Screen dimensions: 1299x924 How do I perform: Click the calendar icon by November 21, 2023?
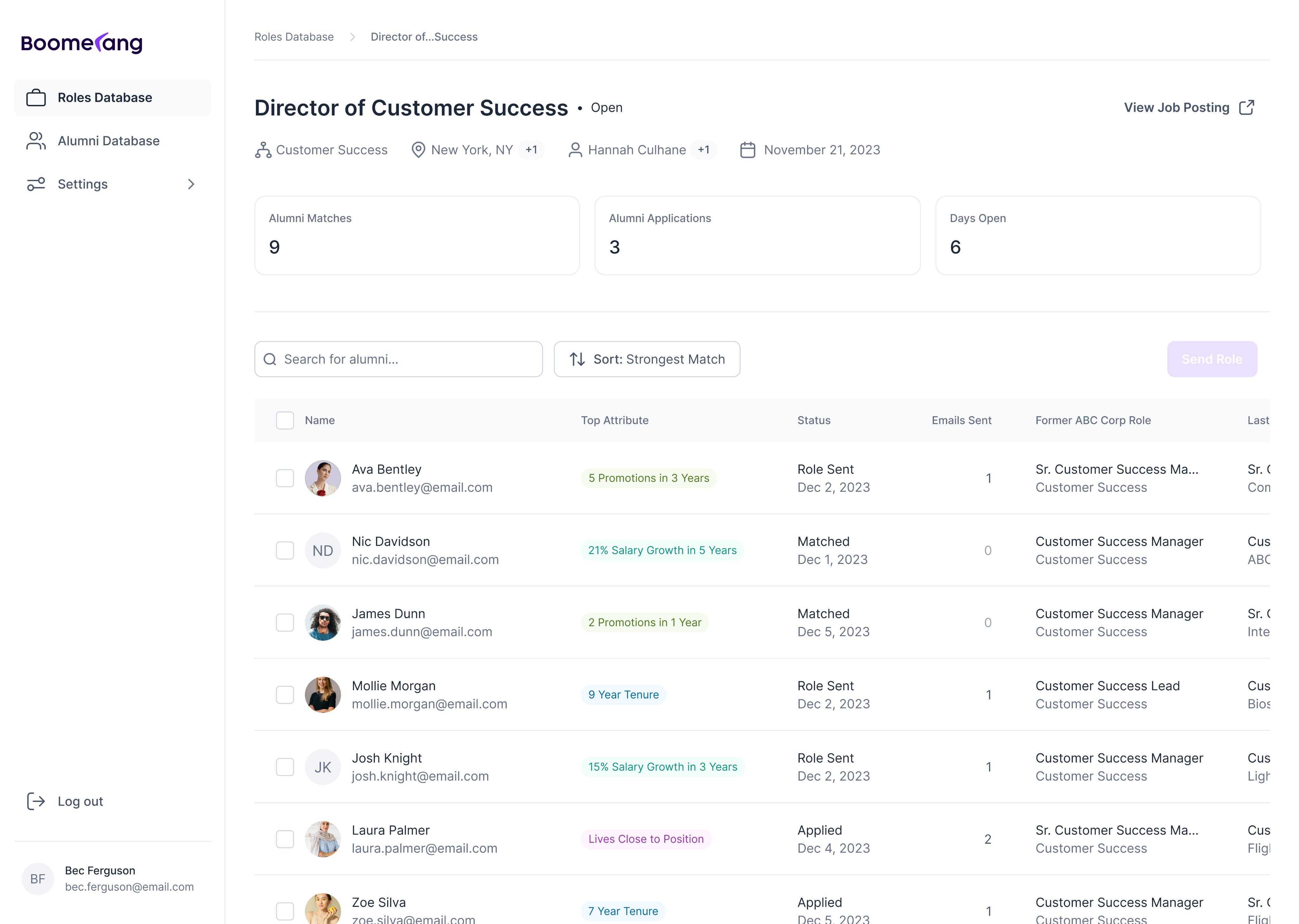[x=747, y=150]
